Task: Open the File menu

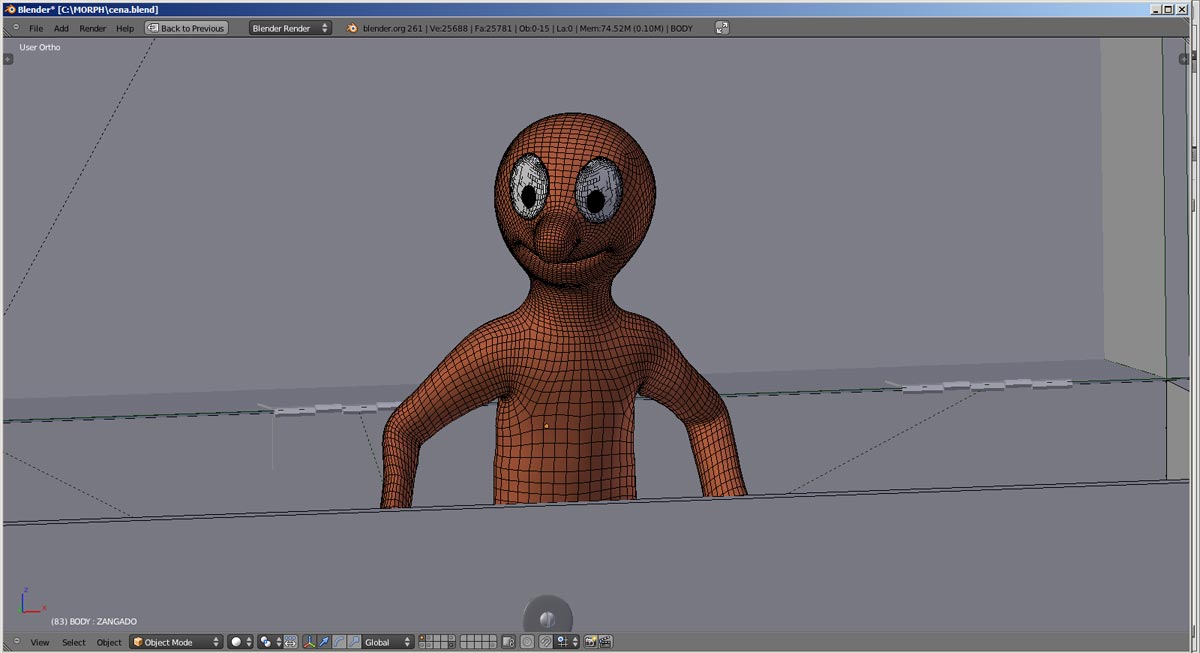Action: 36,28
